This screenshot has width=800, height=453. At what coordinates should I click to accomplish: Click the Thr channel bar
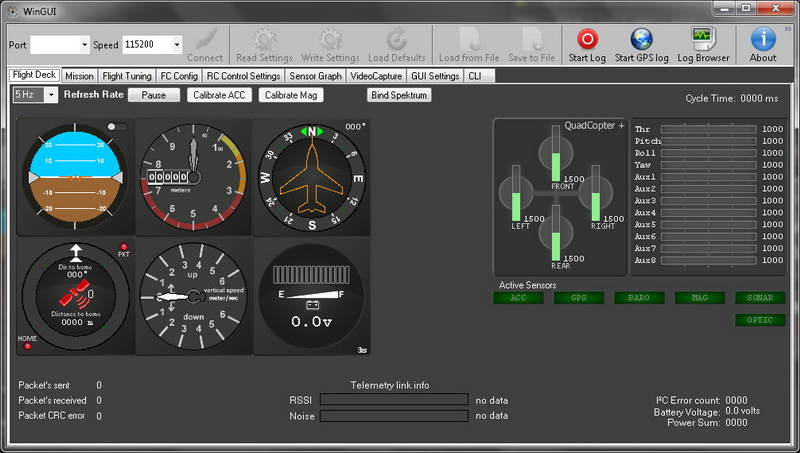click(708, 129)
